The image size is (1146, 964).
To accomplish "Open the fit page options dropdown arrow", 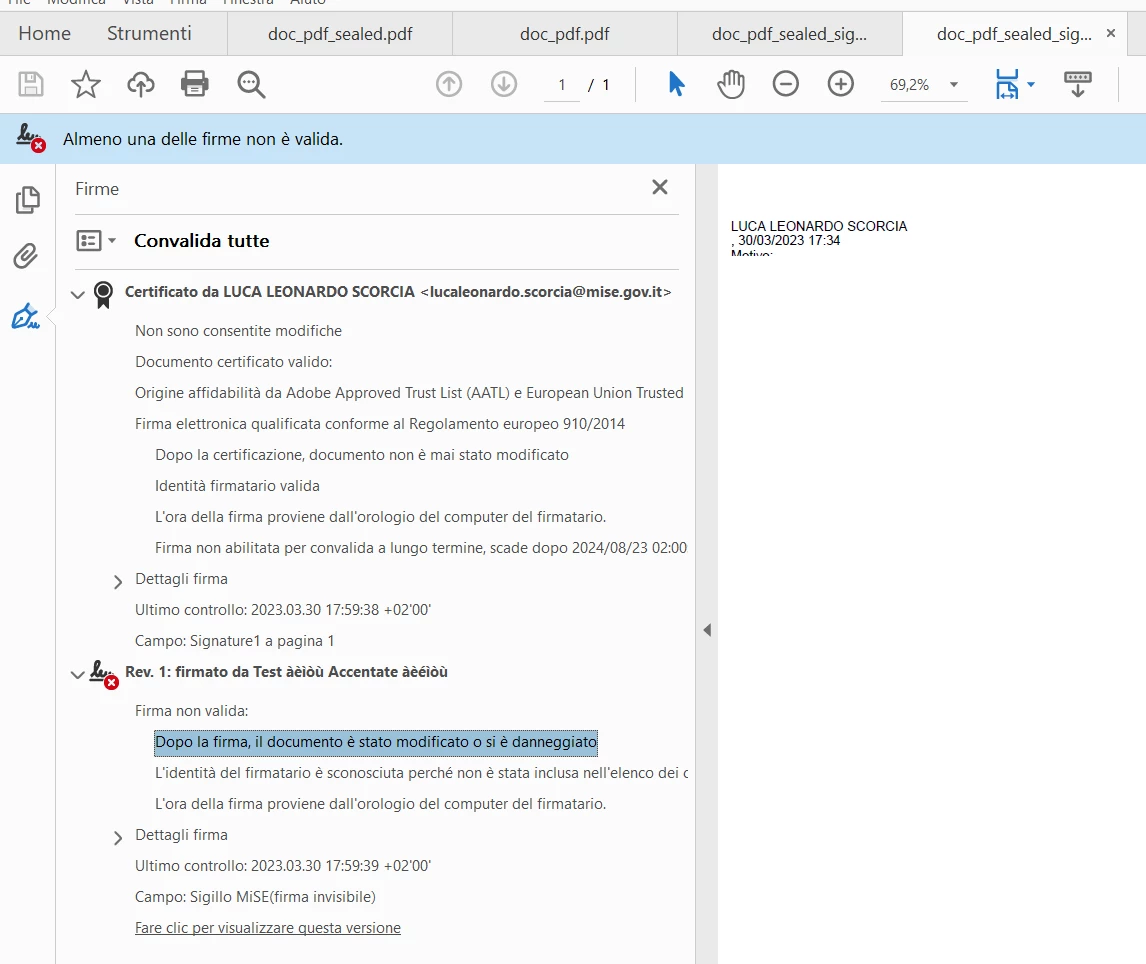I will click(1031, 85).
